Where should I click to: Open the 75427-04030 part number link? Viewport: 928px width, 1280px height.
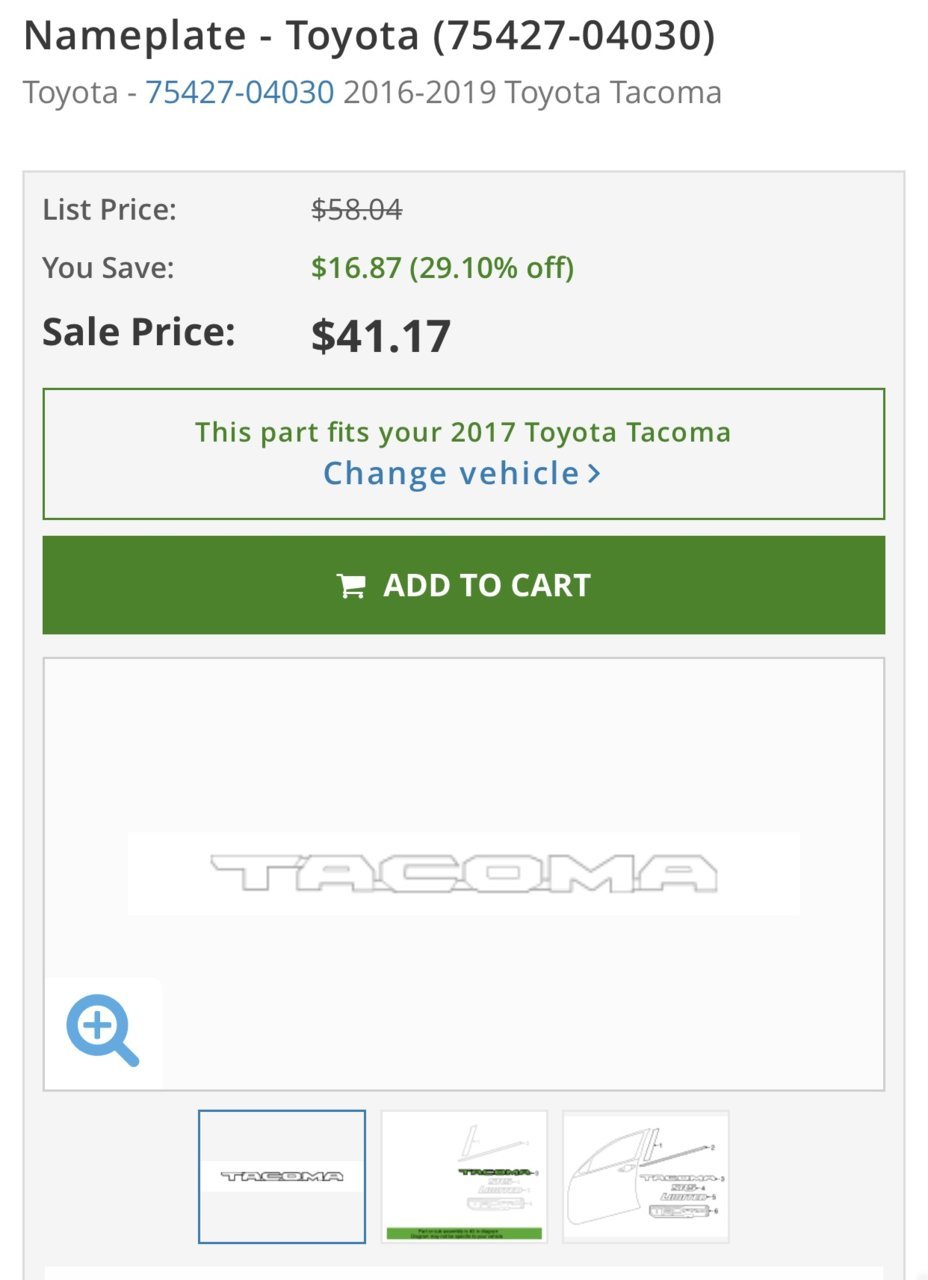(x=240, y=93)
